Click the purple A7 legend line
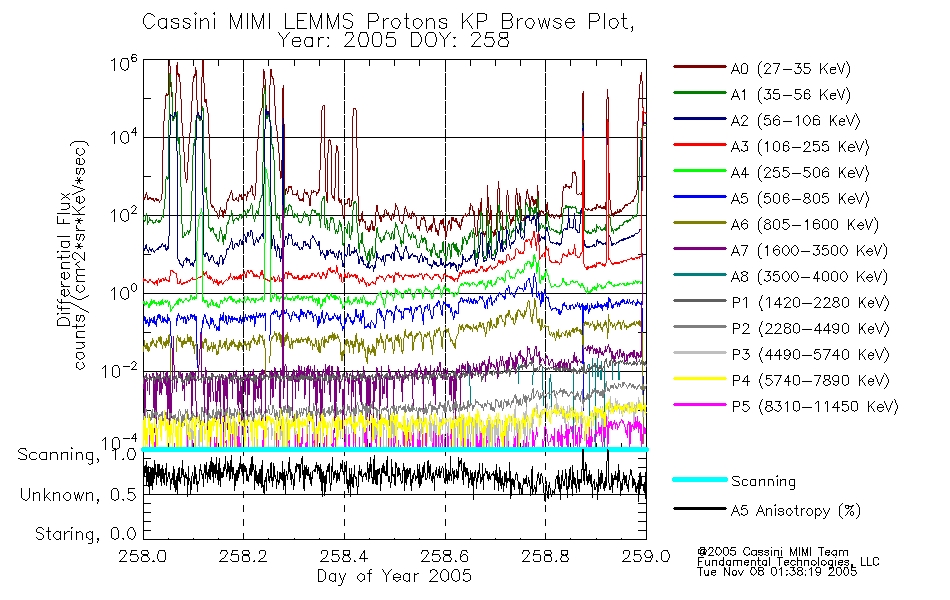This screenshot has width=950, height=600. (x=700, y=248)
